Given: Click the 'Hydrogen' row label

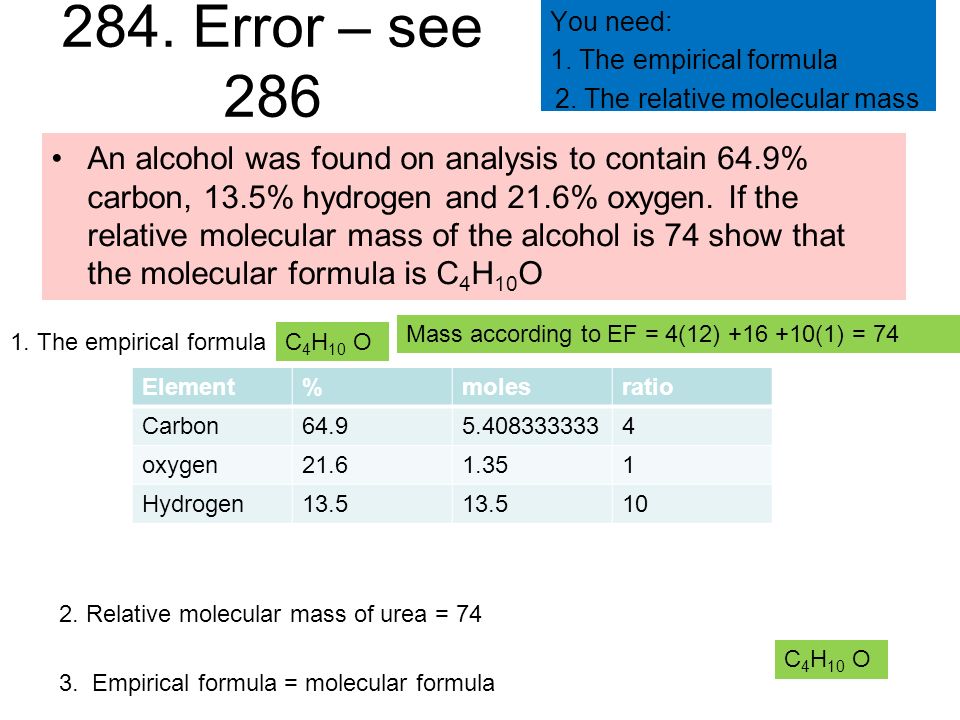Looking at the screenshot, I should (x=193, y=504).
